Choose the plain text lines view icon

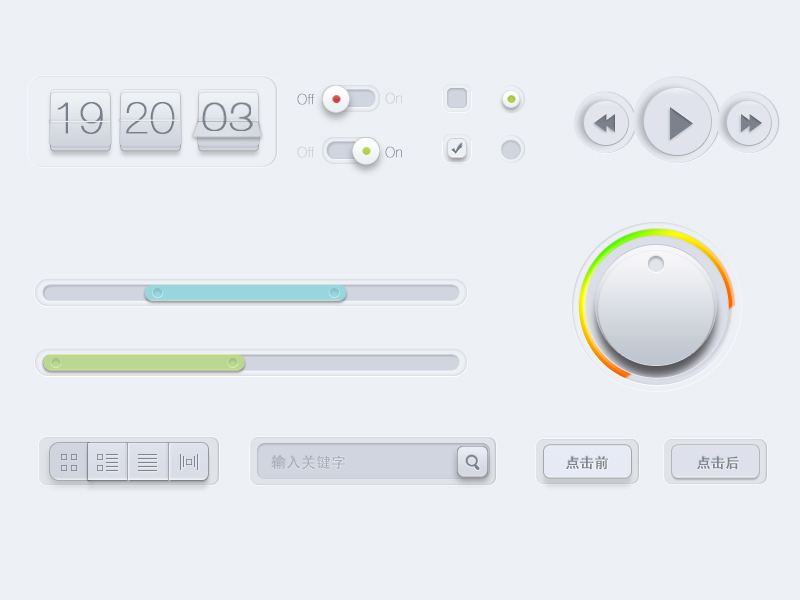(x=148, y=462)
